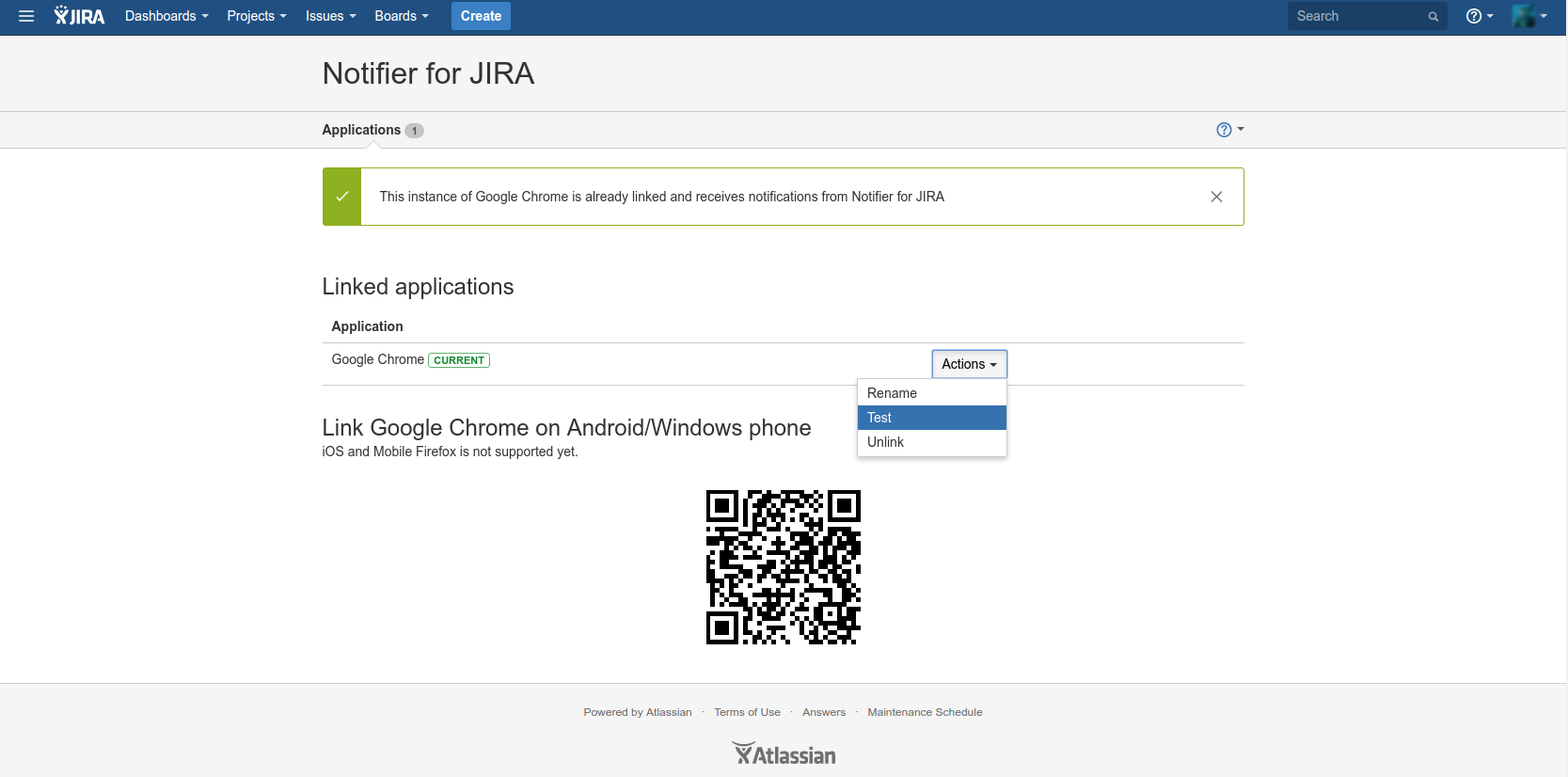Open the user avatar profile menu
1568x777 pixels.
[x=1529, y=16]
